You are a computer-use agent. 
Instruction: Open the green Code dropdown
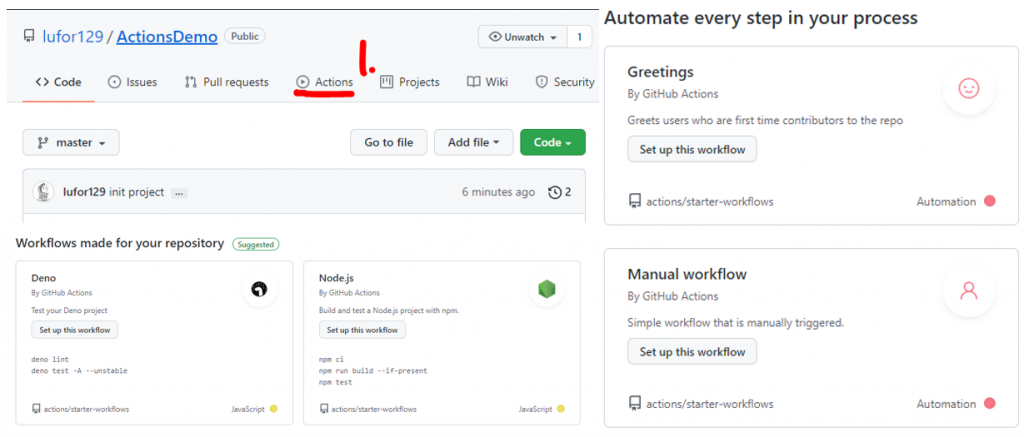552,142
